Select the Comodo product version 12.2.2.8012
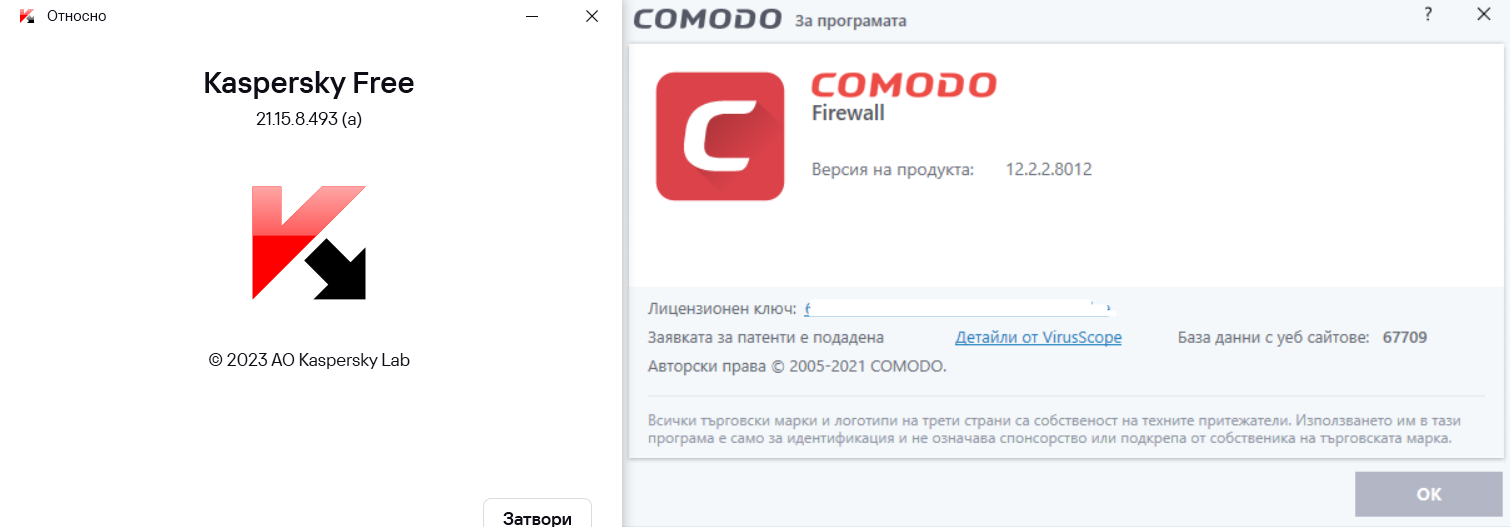The image size is (1510, 527). click(1048, 170)
